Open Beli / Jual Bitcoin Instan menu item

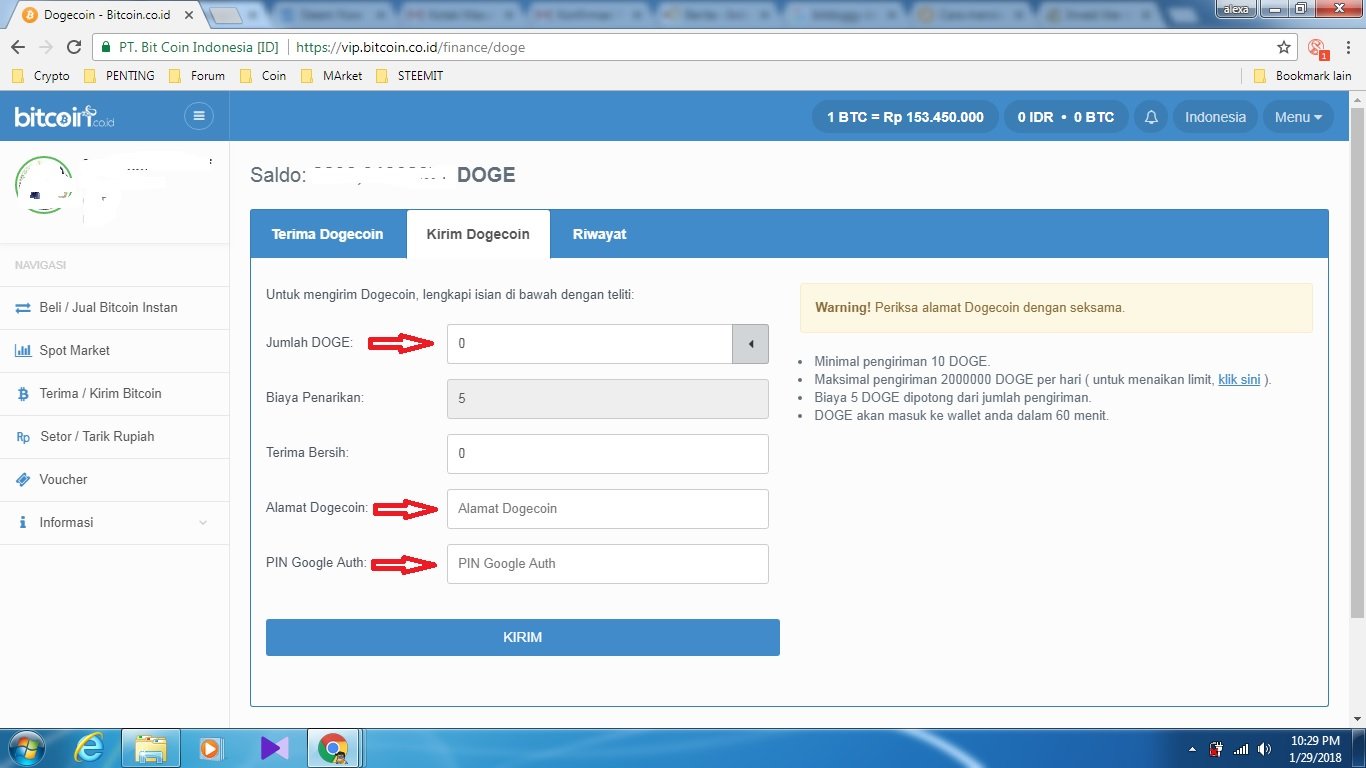pos(115,308)
